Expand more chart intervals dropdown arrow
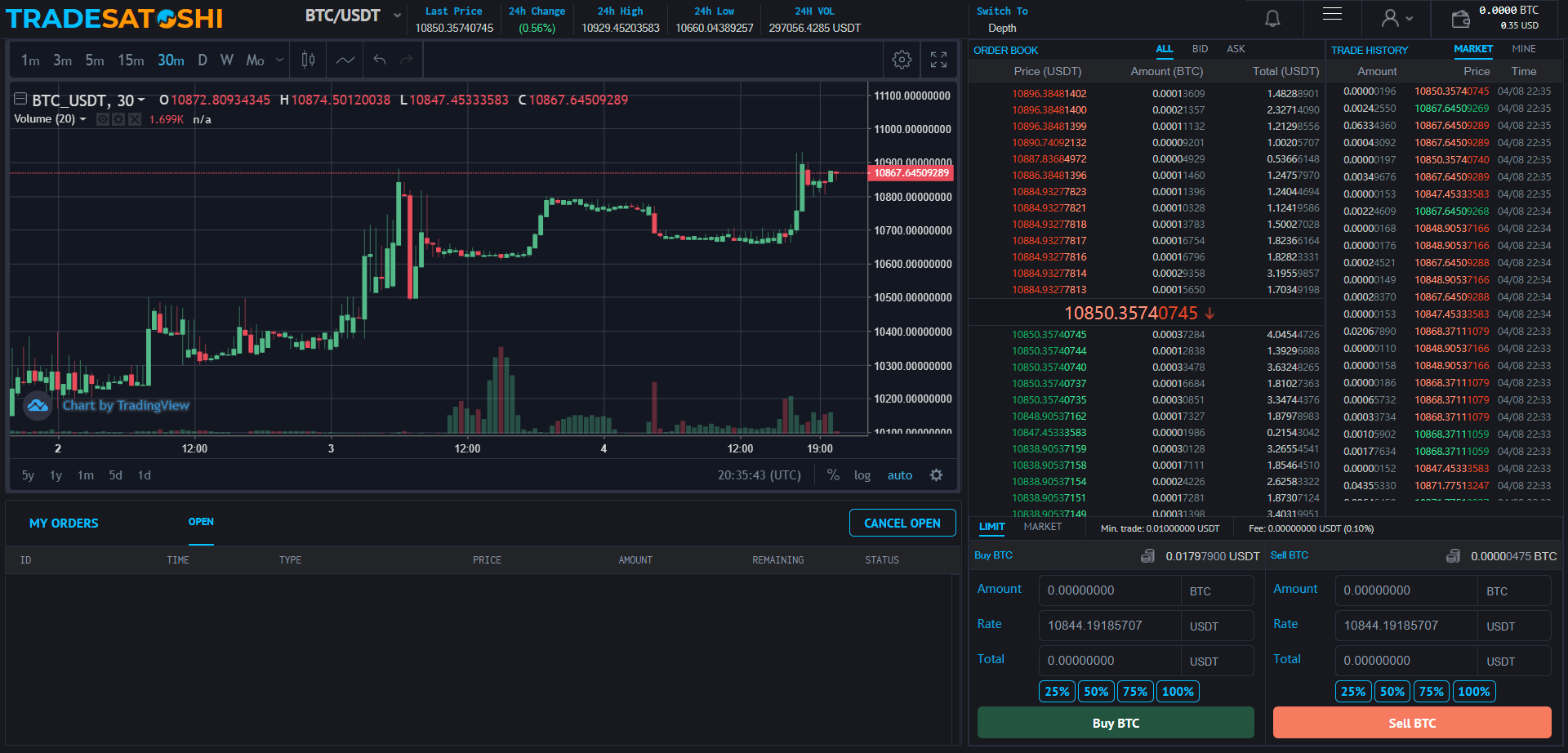Viewport: 1568px width, 753px height. pos(279,60)
